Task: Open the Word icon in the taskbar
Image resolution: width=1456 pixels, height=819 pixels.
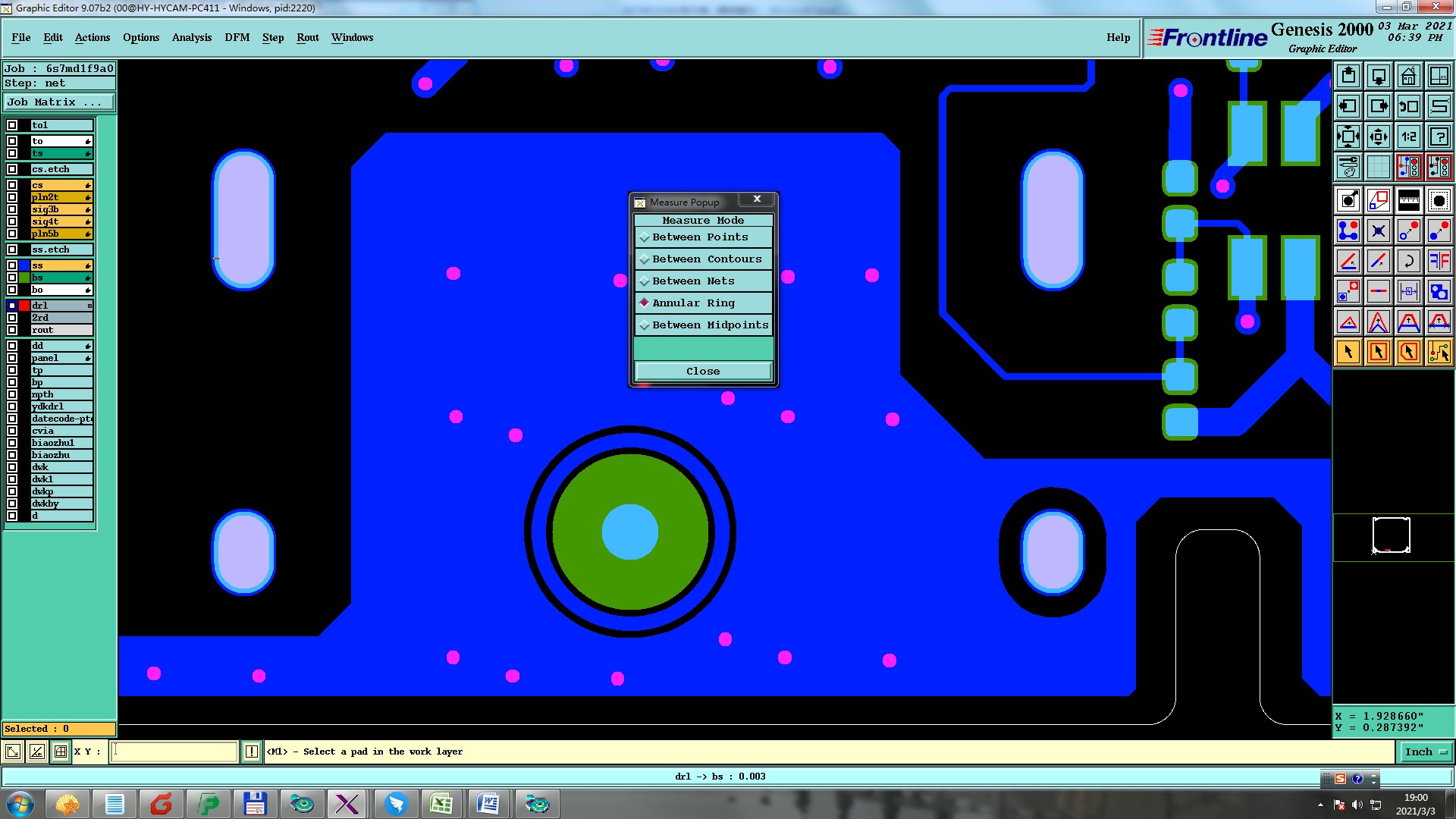Action: pyautogui.click(x=488, y=804)
